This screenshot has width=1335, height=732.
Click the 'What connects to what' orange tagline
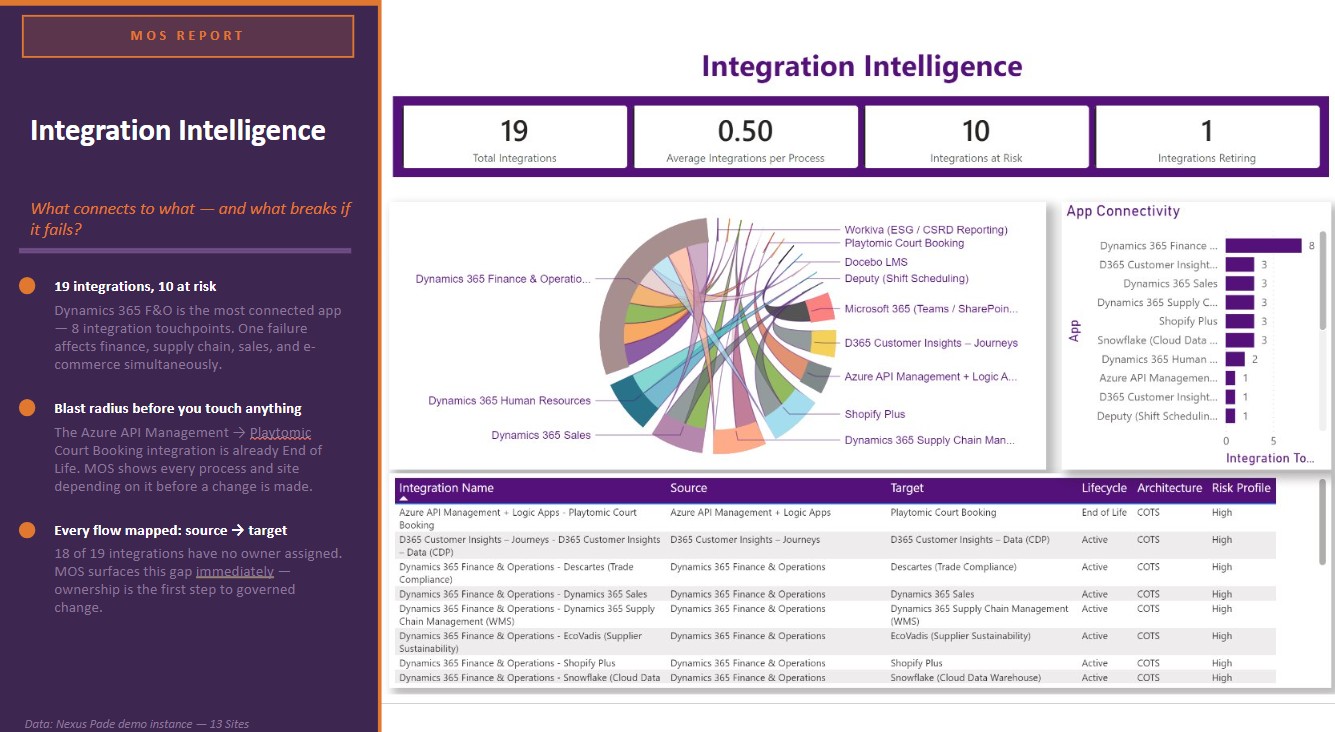191,219
